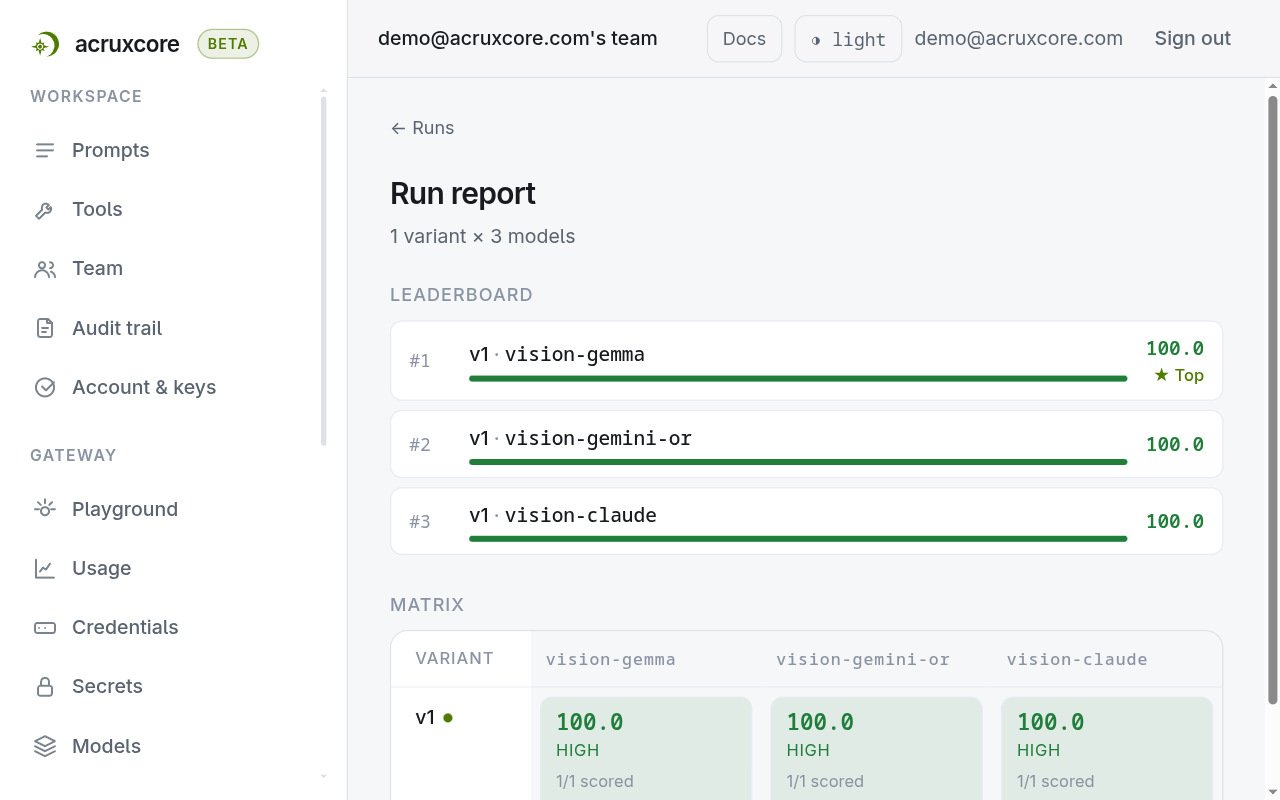
Task: Click the BETA badge
Action: pos(228,44)
